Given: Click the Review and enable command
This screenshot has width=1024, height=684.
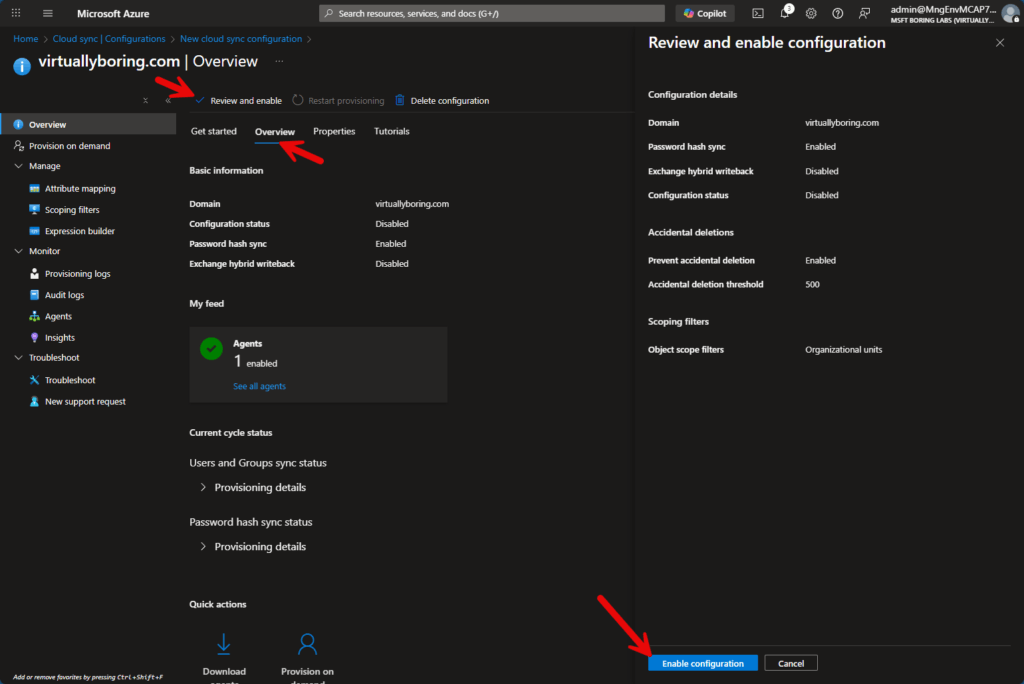Looking at the screenshot, I should [x=239, y=101].
